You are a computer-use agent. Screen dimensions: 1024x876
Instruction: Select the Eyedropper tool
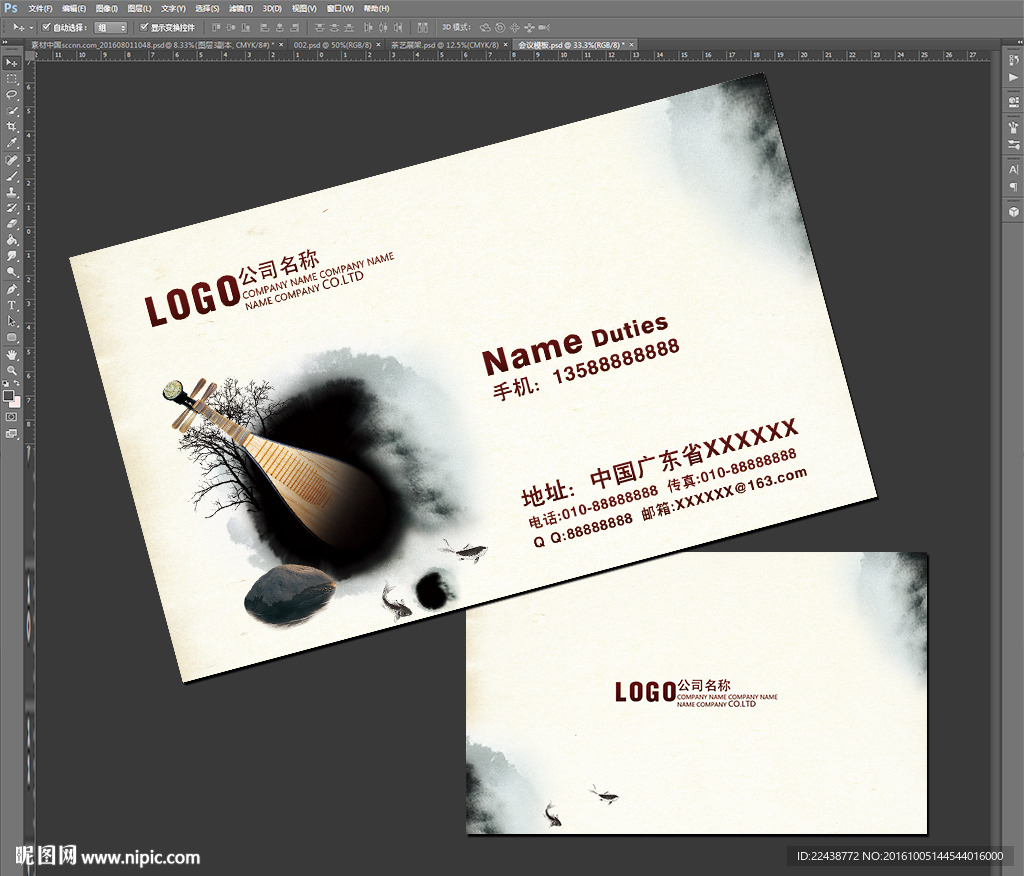click(12, 142)
